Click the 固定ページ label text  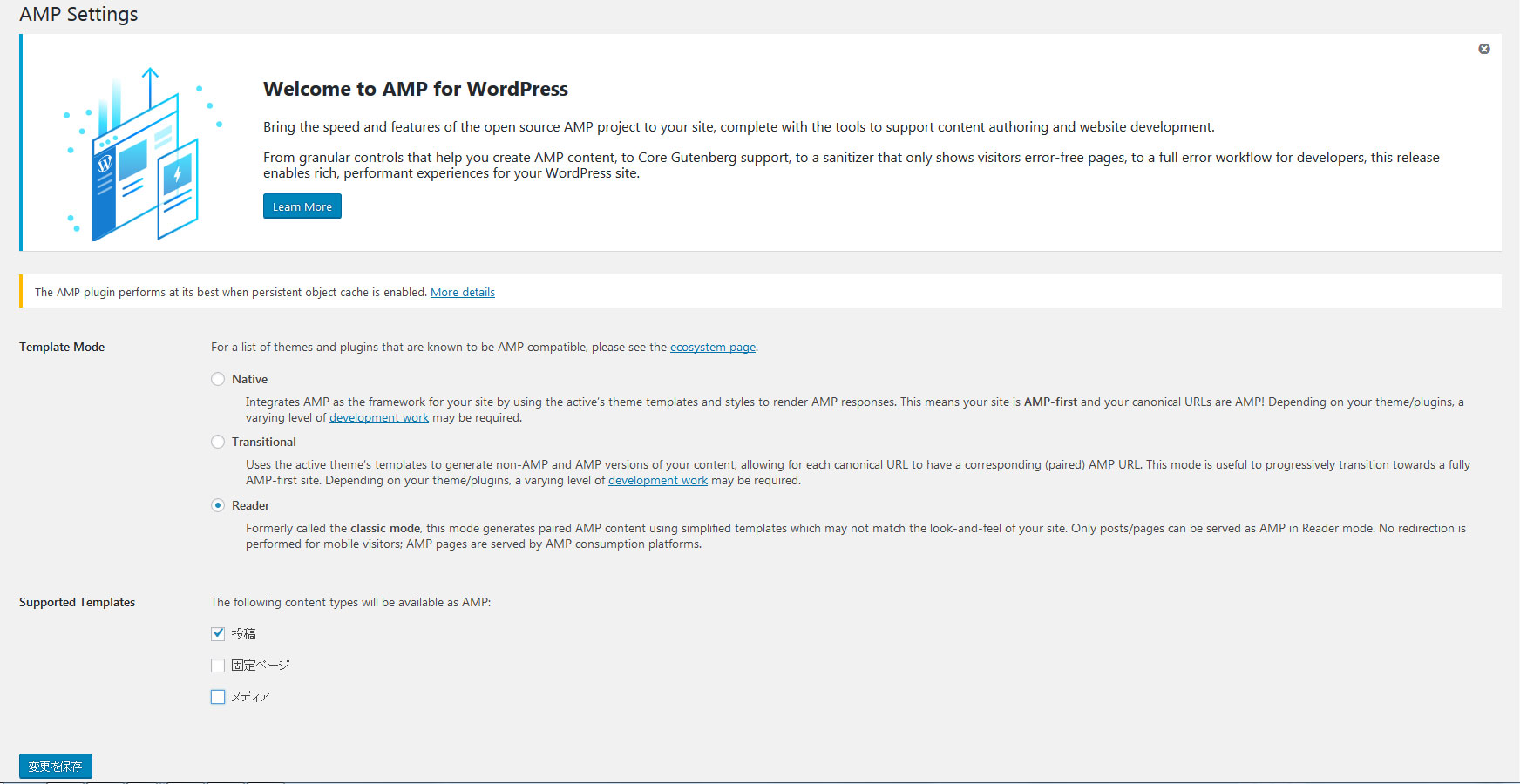(x=261, y=666)
